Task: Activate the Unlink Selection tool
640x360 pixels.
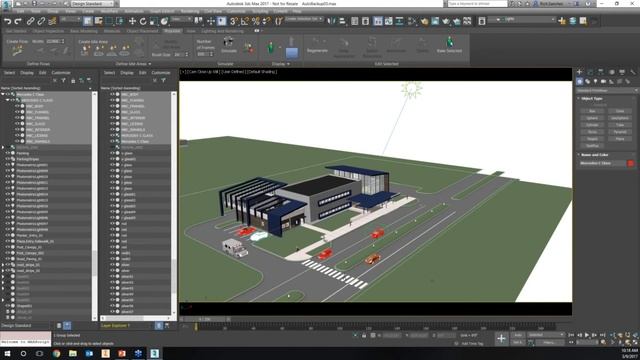Action: tap(41, 21)
